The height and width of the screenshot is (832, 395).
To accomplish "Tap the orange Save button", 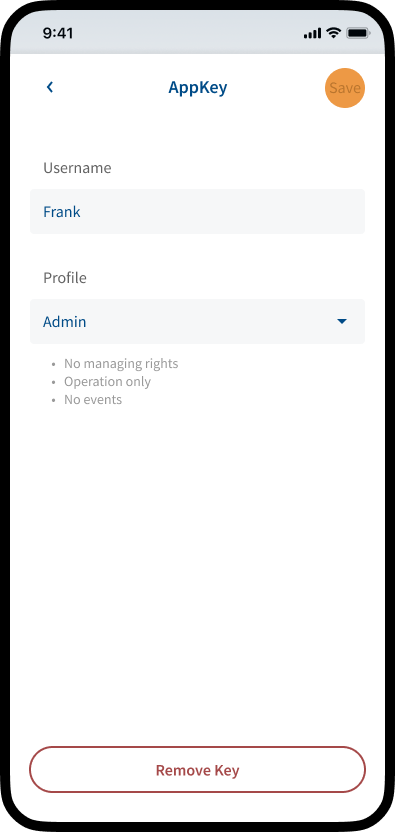I will tap(345, 88).
